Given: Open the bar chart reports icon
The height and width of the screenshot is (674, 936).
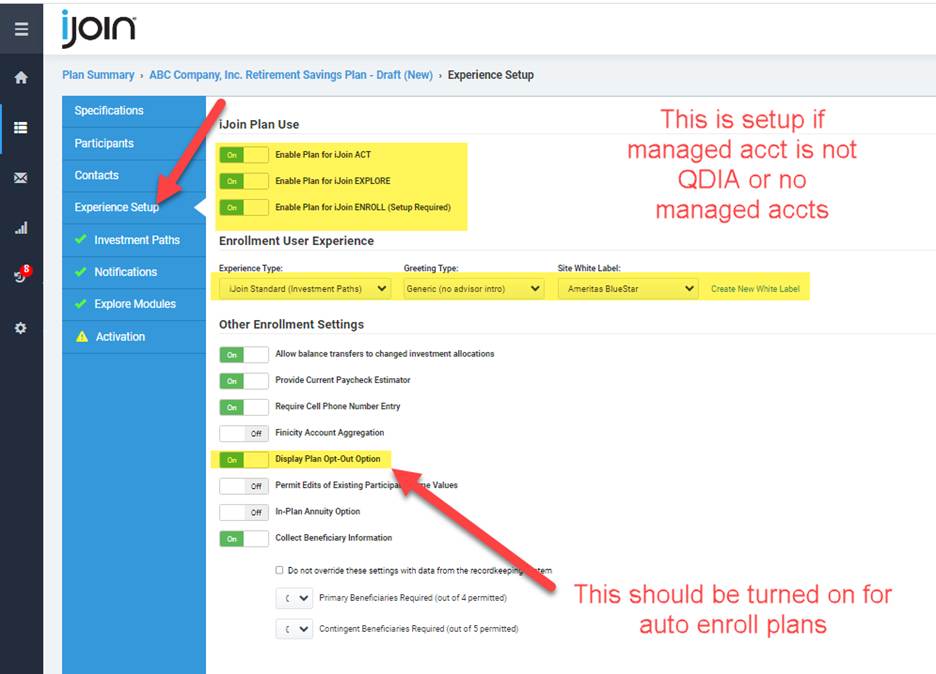Looking at the screenshot, I should [21, 228].
